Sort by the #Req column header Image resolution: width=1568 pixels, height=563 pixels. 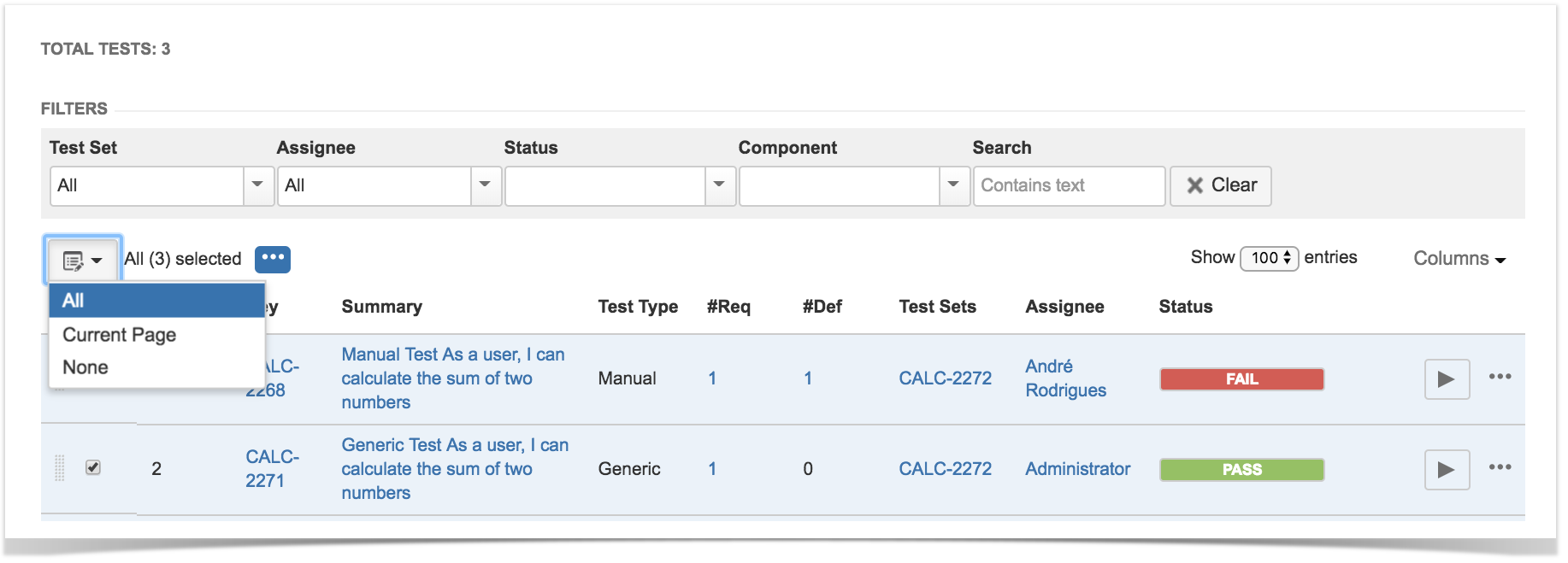(x=728, y=307)
